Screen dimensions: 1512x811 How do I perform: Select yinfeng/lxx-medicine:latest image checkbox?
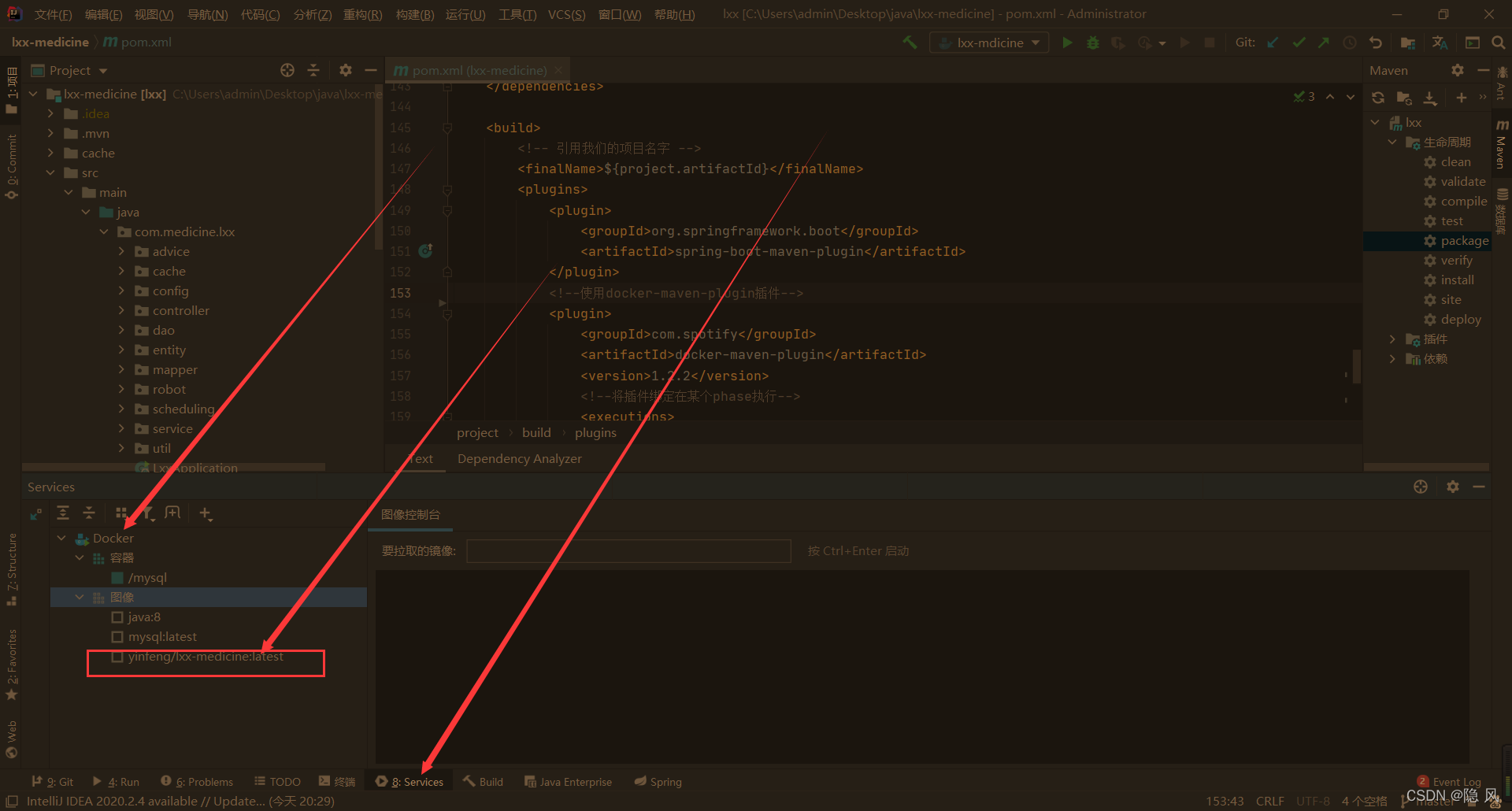[x=117, y=657]
